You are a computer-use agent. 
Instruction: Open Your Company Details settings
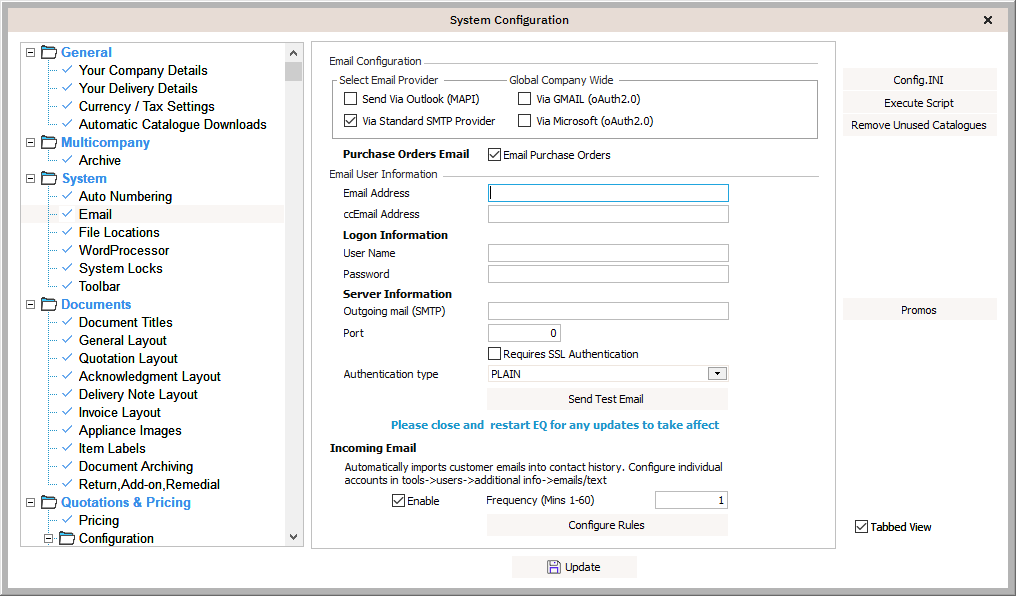coord(143,70)
